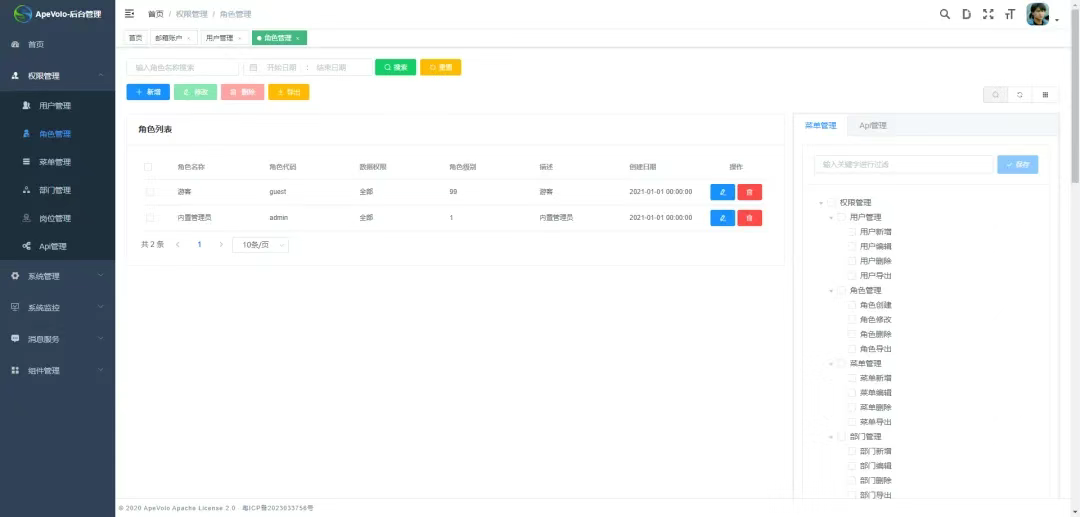Viewport: 1080px width, 517px height.
Task: Expand the 消息服务 sidebar section
Action: coord(58,339)
